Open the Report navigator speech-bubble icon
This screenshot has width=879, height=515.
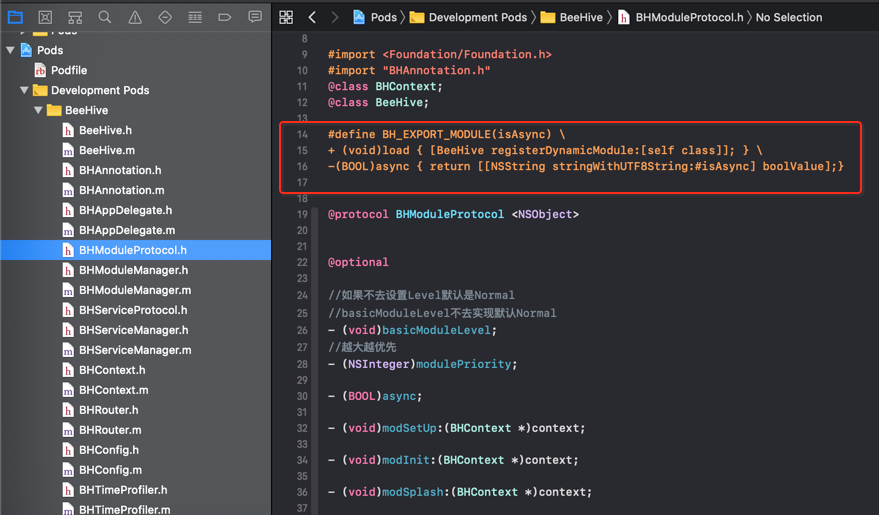point(255,17)
